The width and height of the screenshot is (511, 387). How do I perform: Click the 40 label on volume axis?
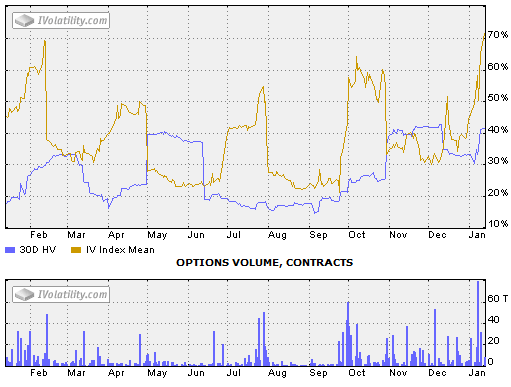tap(493, 320)
